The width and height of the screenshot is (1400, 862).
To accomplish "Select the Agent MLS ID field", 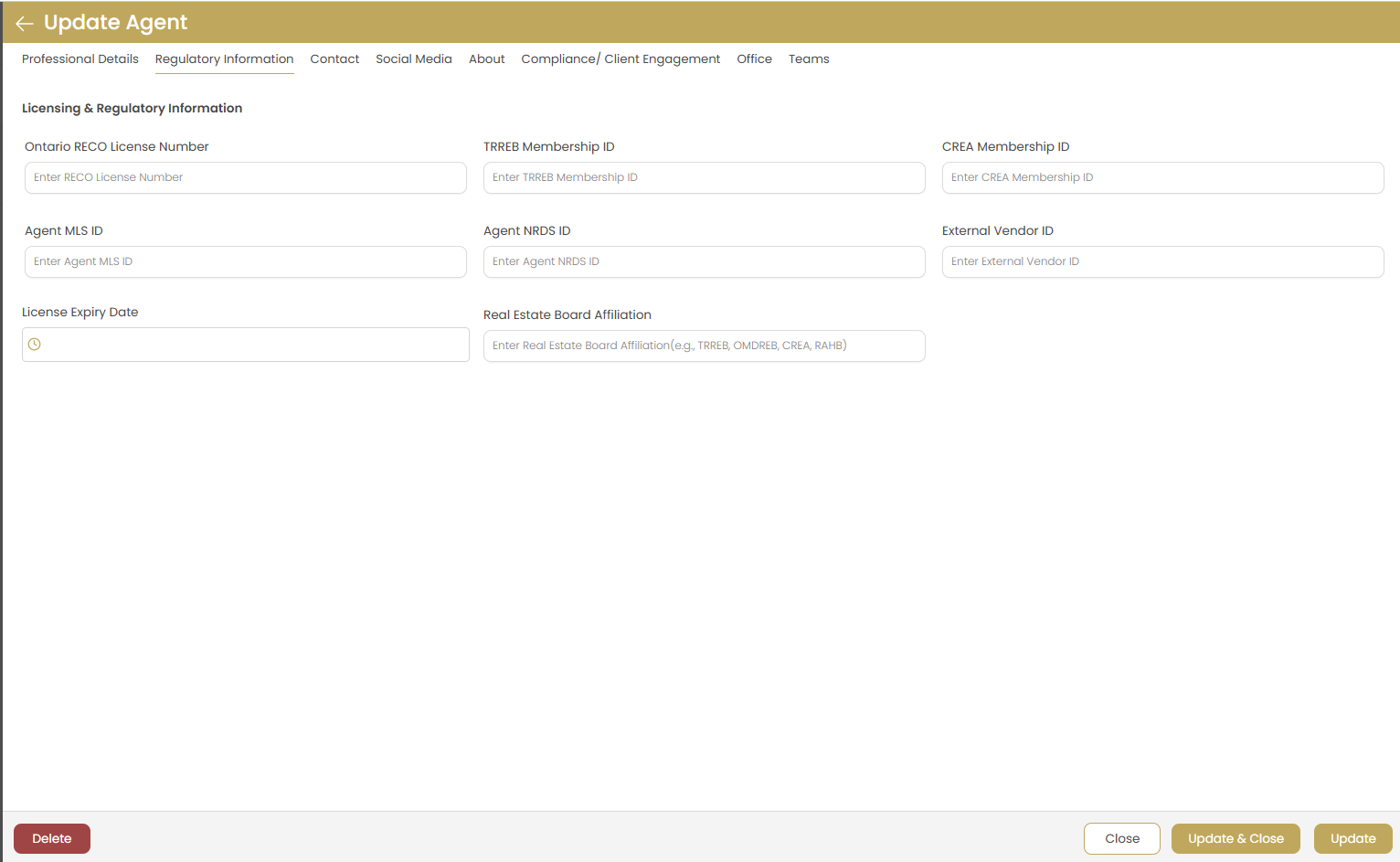I will click(x=245, y=261).
